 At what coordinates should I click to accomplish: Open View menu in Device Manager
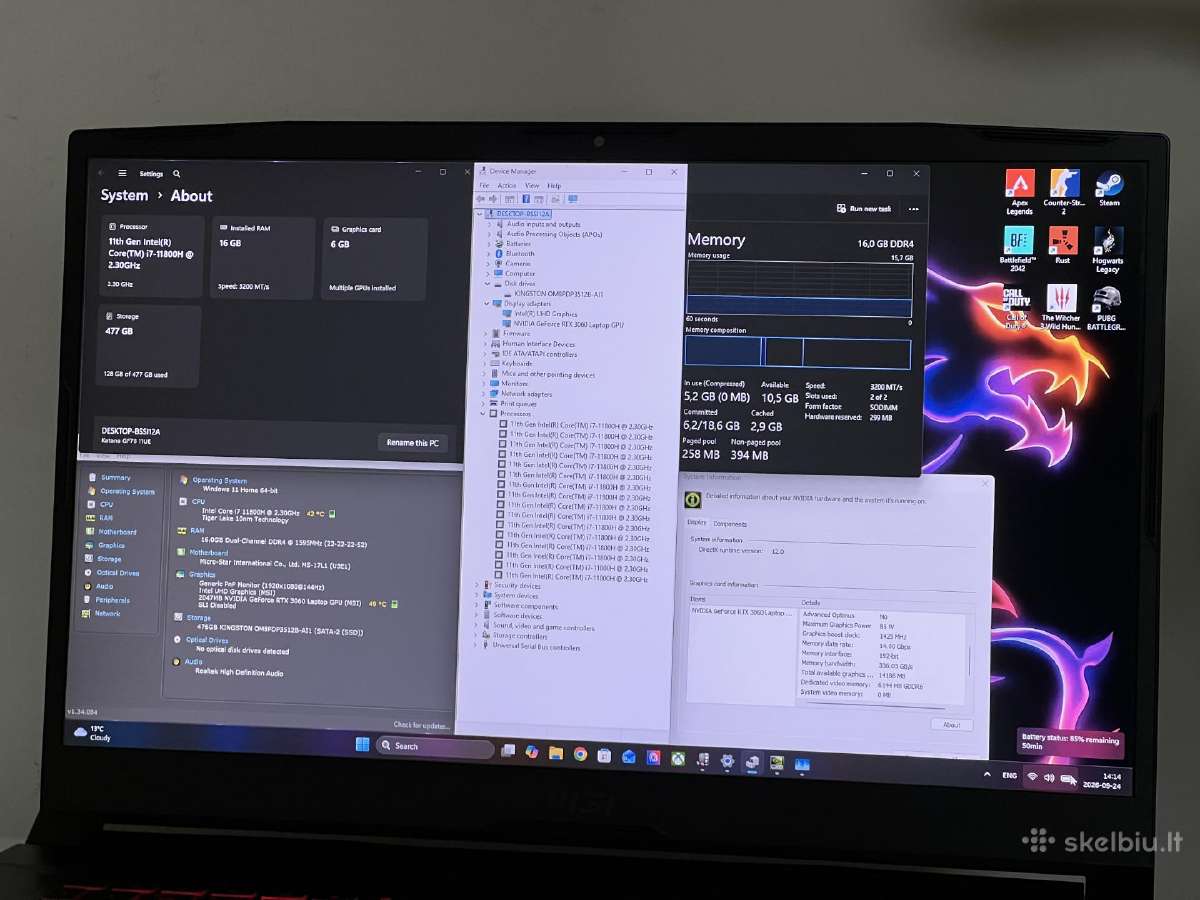[x=532, y=186]
